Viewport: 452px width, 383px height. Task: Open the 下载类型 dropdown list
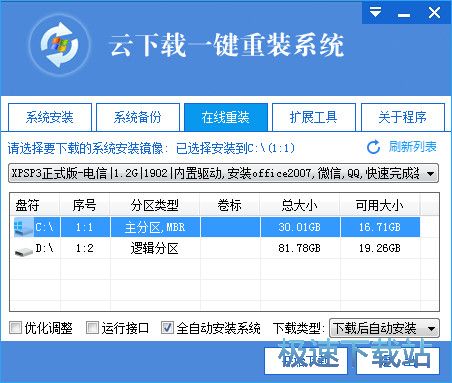click(x=384, y=328)
